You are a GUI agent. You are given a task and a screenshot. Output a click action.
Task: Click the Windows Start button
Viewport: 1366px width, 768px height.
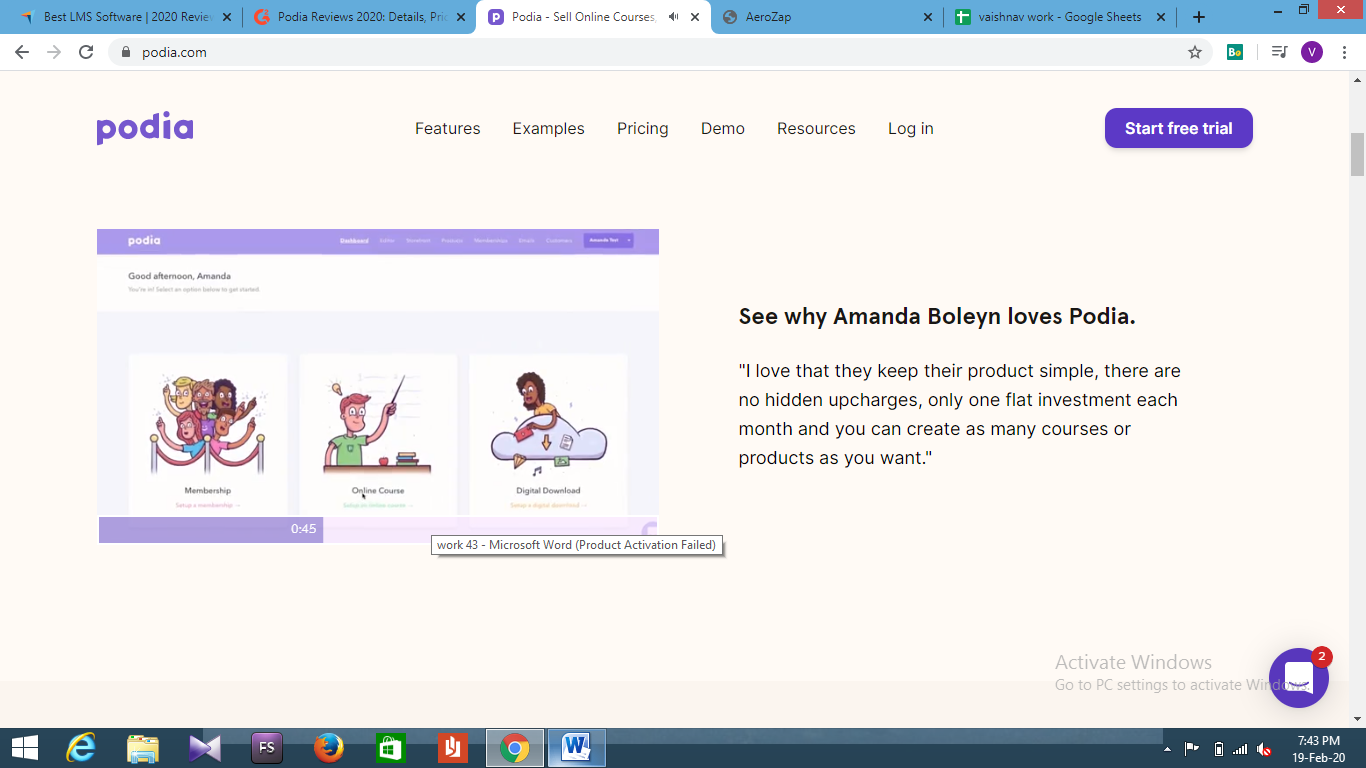pos(24,747)
